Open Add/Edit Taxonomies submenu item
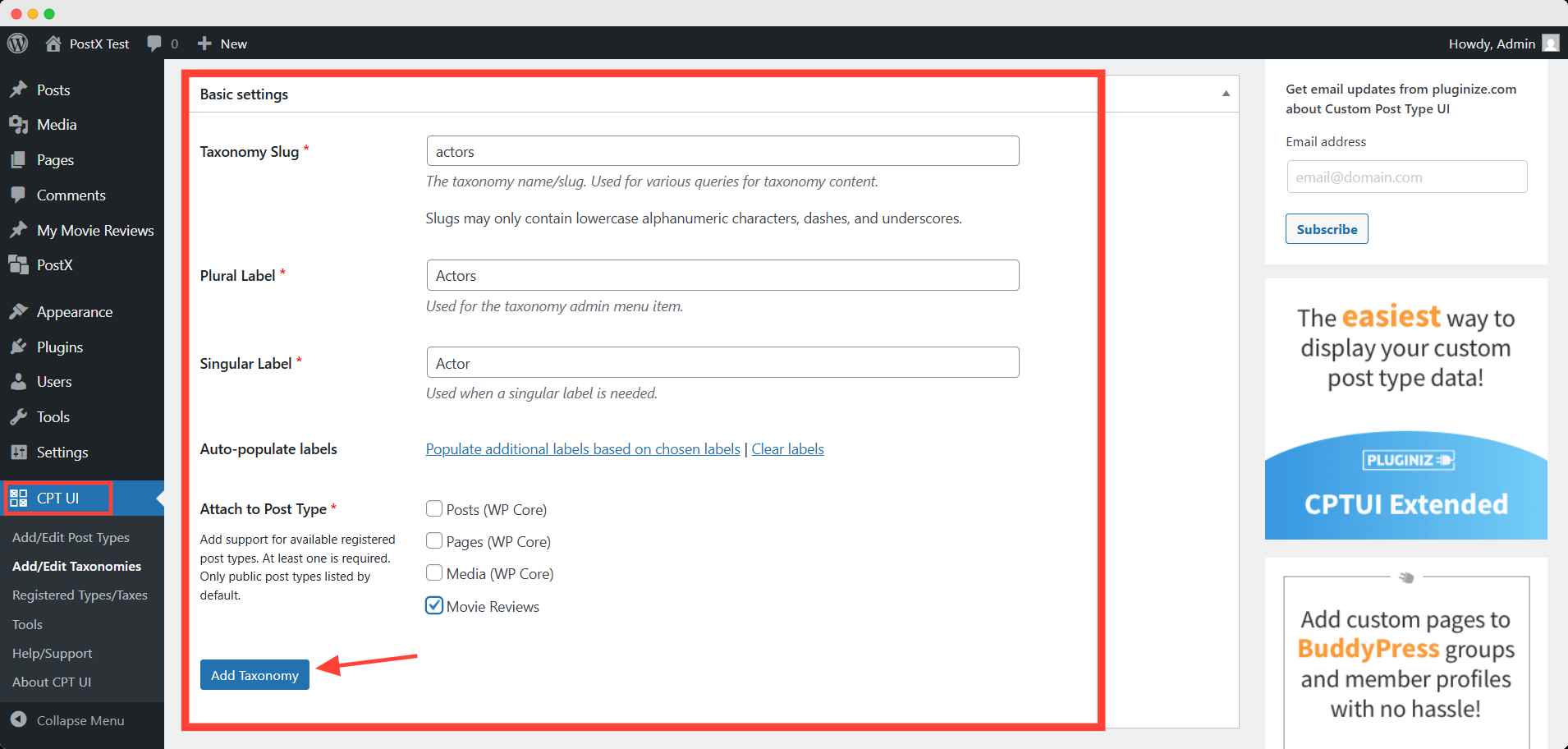The height and width of the screenshot is (749, 1568). pyautogui.click(x=76, y=566)
